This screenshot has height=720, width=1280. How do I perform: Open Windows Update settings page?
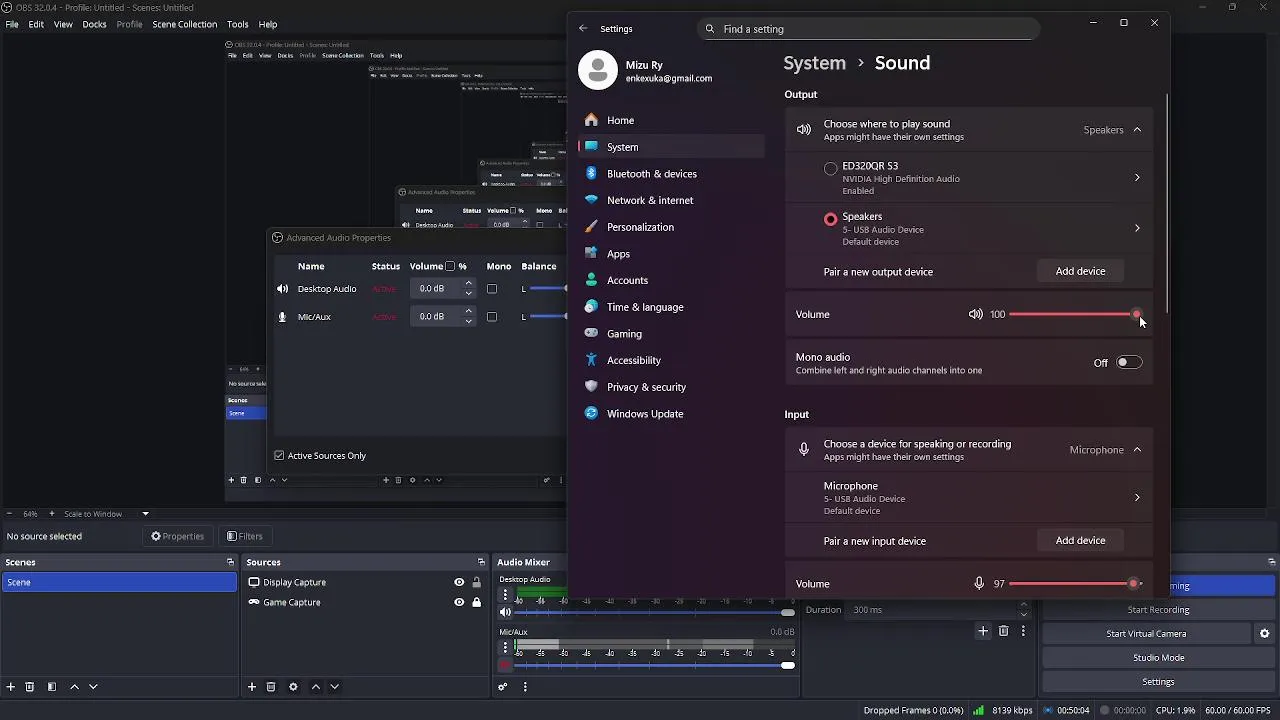(x=671, y=414)
